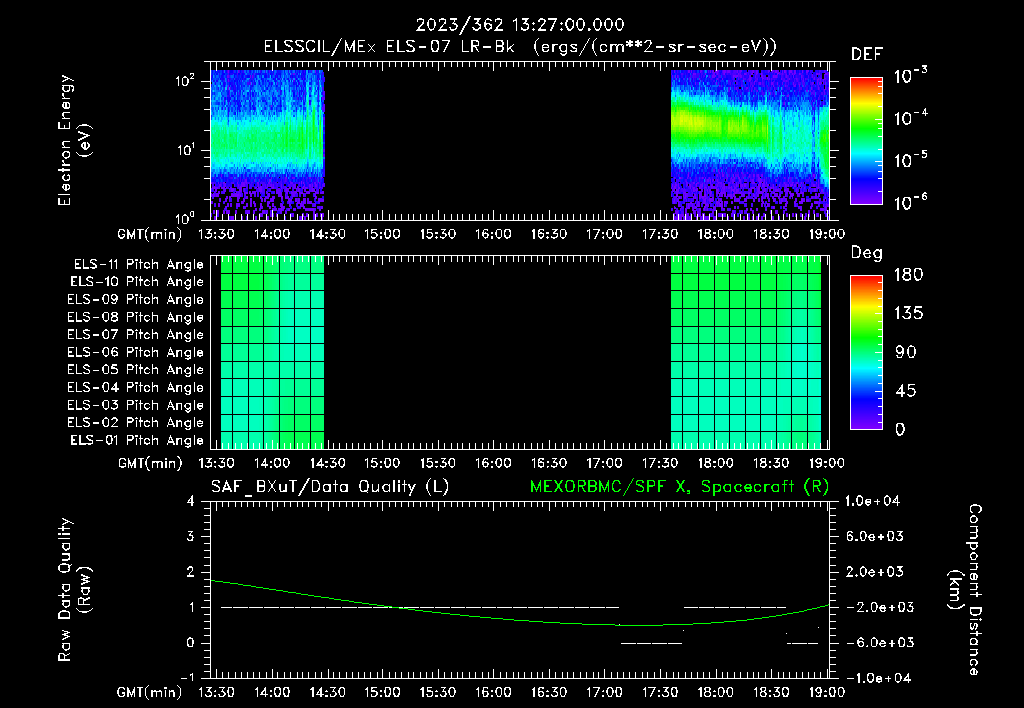Click the short data quality segment at level 0
Viewport: 1024px width, 708px height.
click(651, 643)
